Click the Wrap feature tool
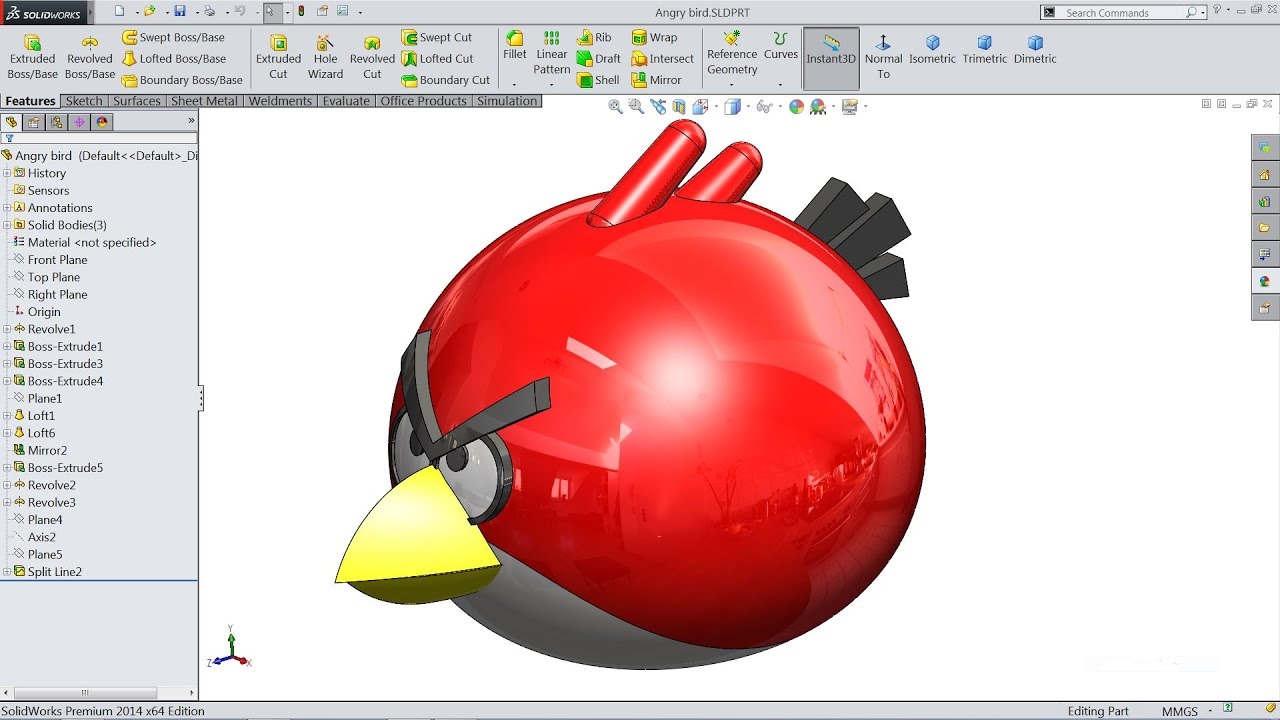1280x720 pixels. click(654, 37)
